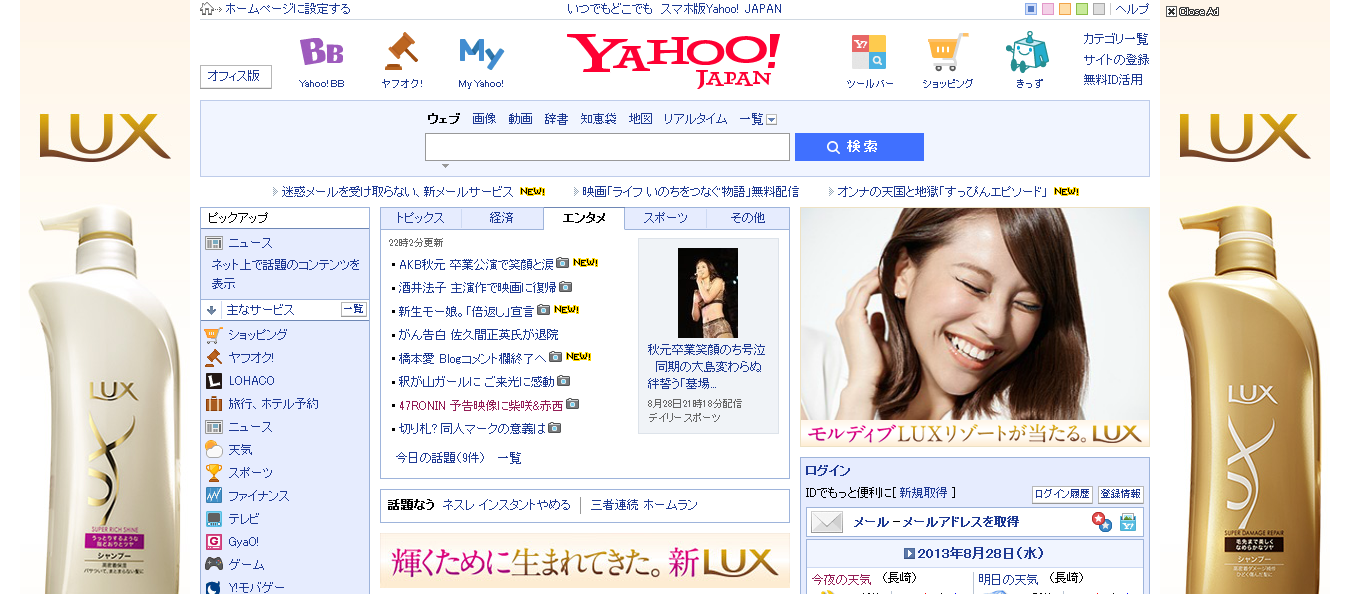This screenshot has width=1349, height=594.
Task: Select the 辞書 search category
Action: 556,119
